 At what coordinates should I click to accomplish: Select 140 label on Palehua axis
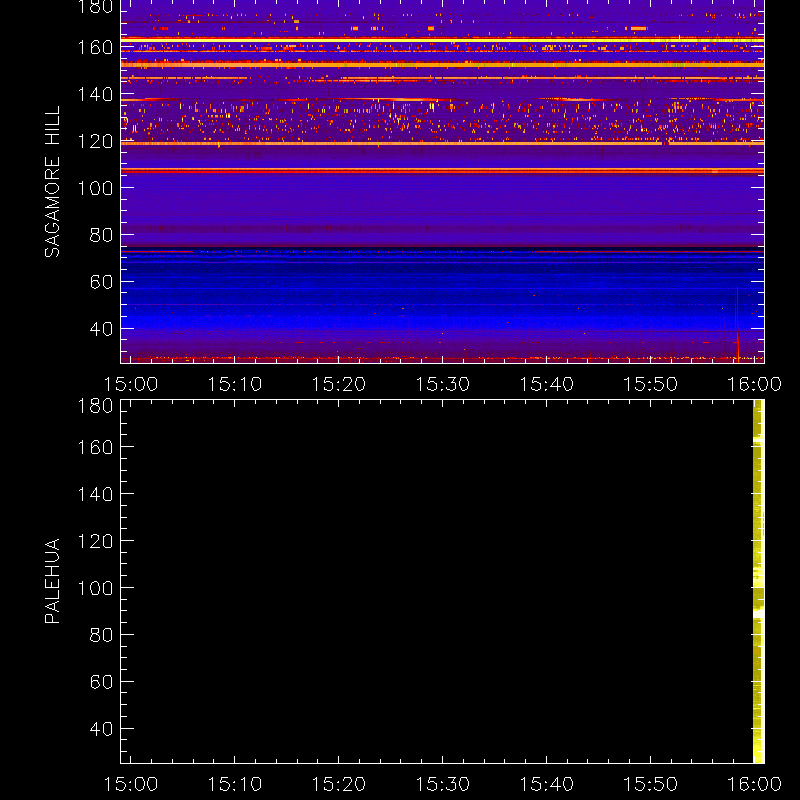(x=95, y=494)
